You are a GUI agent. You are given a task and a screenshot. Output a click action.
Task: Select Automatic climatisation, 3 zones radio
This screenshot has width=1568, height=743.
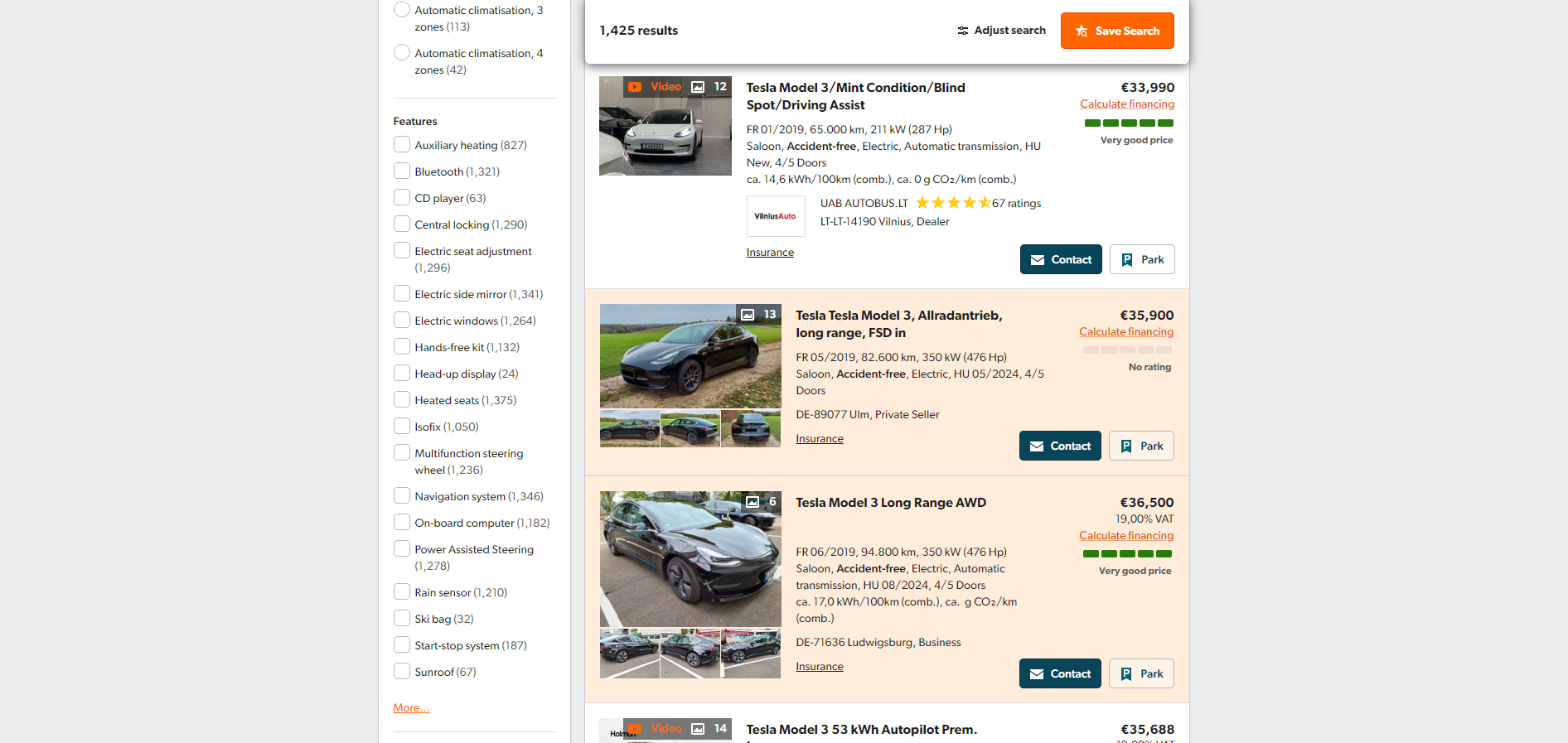(402, 10)
